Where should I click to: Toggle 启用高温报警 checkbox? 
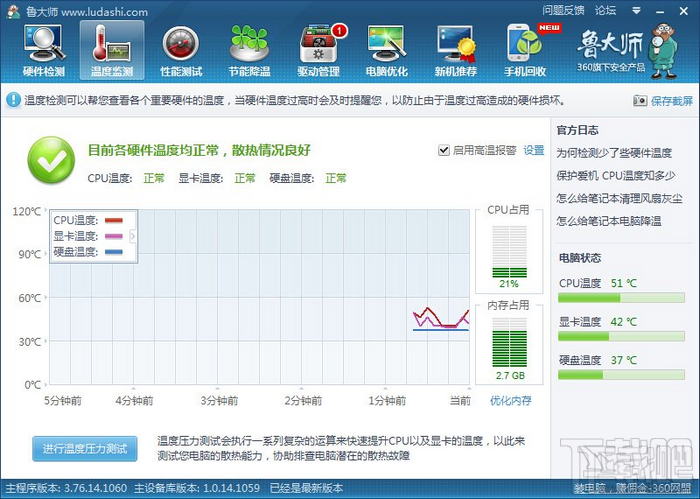(x=443, y=150)
